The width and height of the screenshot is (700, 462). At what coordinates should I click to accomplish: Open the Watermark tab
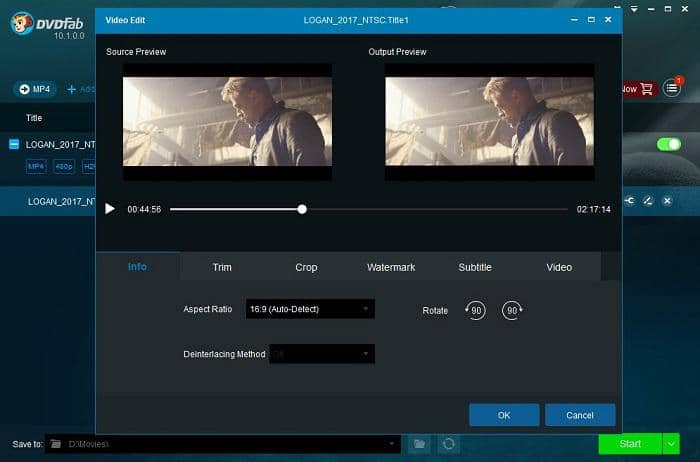point(391,267)
